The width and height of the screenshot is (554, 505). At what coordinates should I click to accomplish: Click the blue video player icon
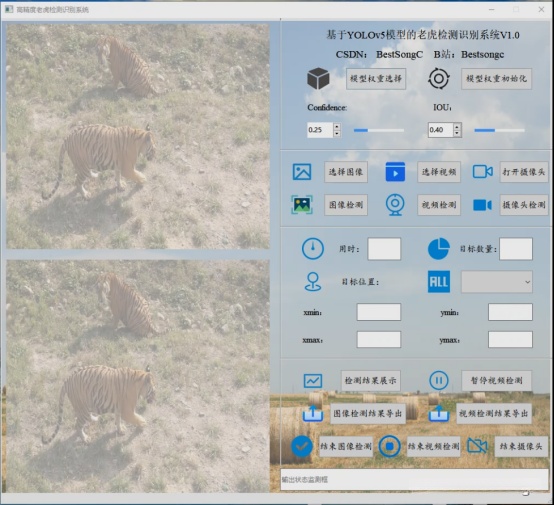pos(395,172)
